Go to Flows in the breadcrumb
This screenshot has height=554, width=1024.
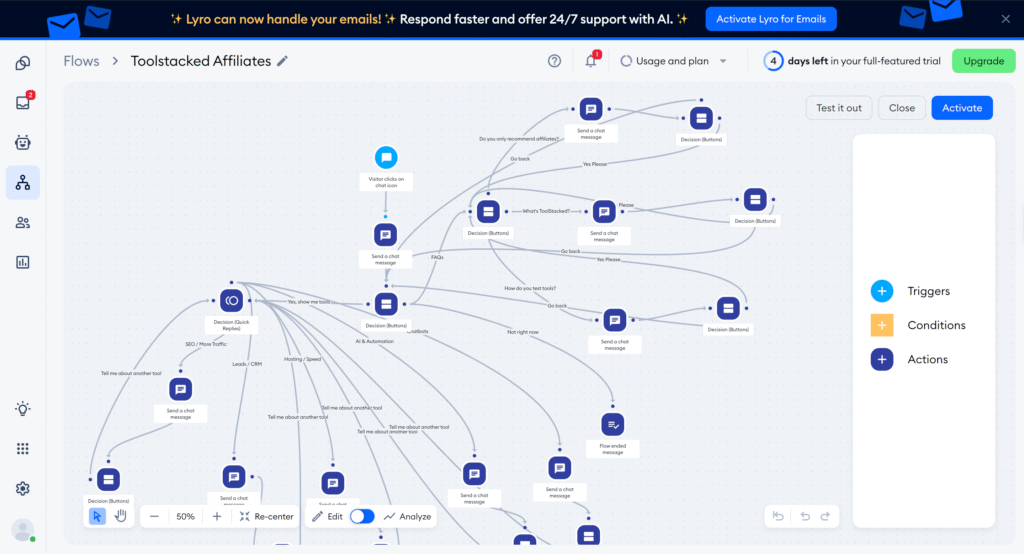(x=81, y=61)
